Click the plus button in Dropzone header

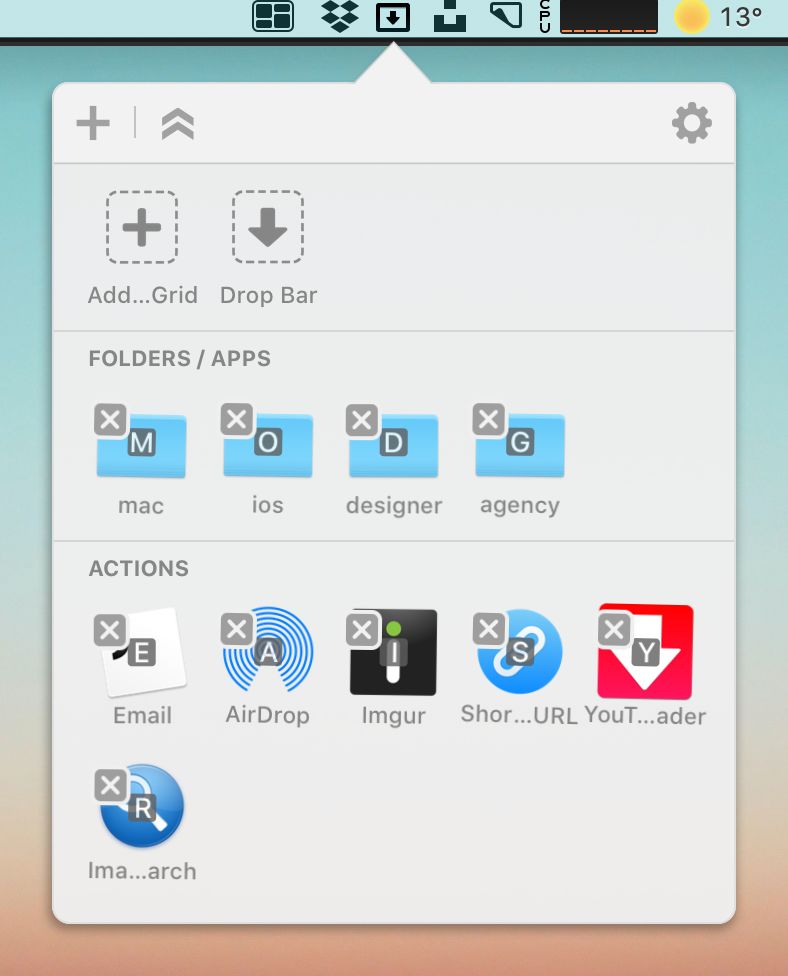[x=93, y=123]
